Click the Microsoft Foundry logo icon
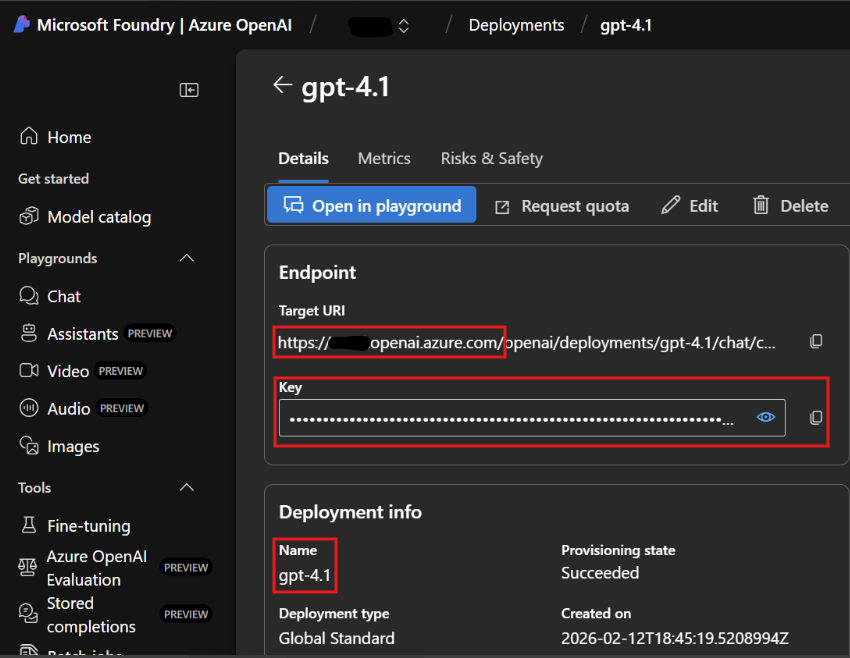Viewport: 850px width, 658px height. tap(21, 25)
